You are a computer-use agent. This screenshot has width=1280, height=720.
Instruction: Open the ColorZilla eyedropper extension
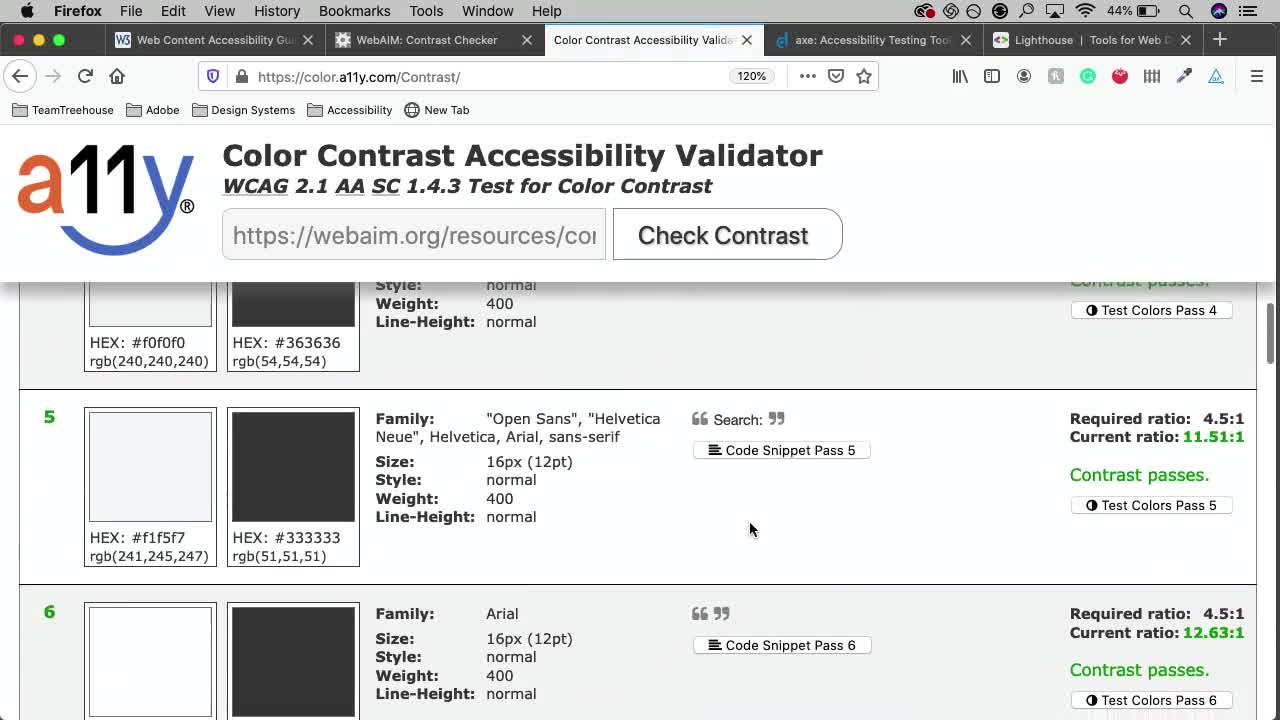point(1184,76)
